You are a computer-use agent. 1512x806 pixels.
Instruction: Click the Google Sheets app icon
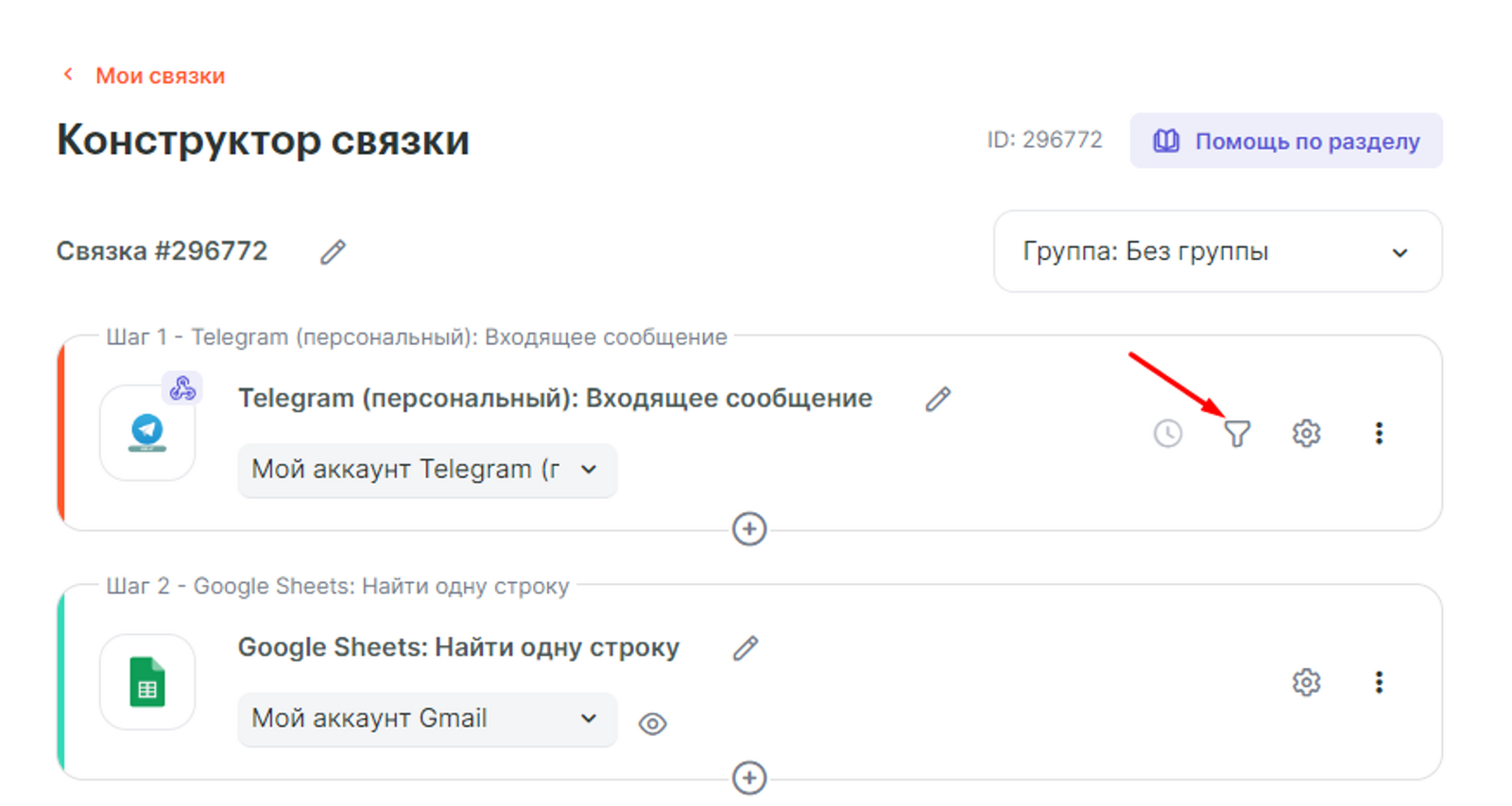(147, 682)
